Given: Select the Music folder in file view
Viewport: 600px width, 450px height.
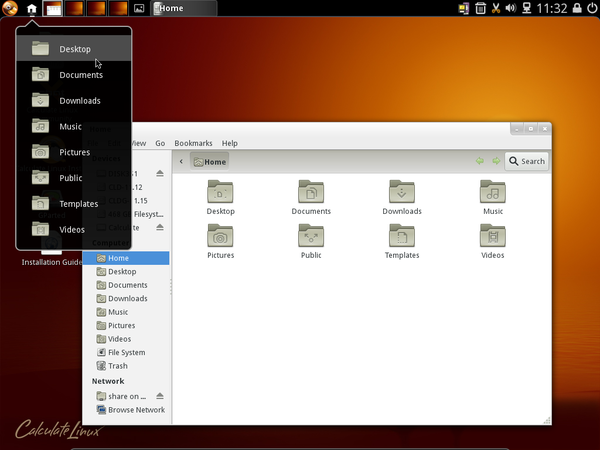Looking at the screenshot, I should tap(493, 197).
